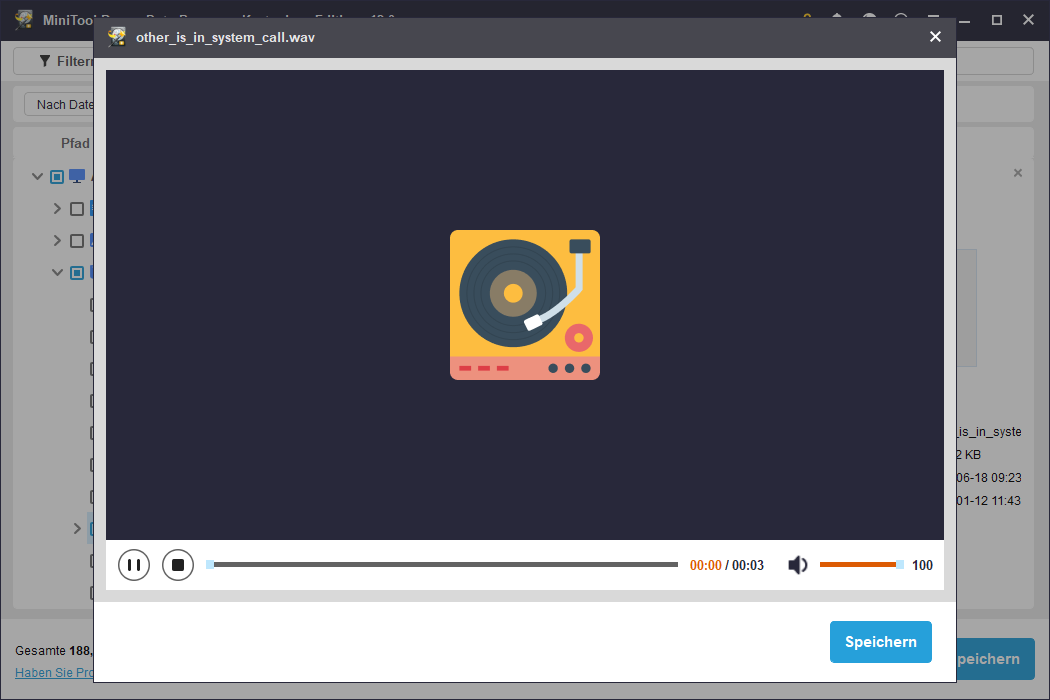This screenshot has height=700, width=1050.
Task: Click the Speichern button in preview dialog
Action: tap(881, 642)
